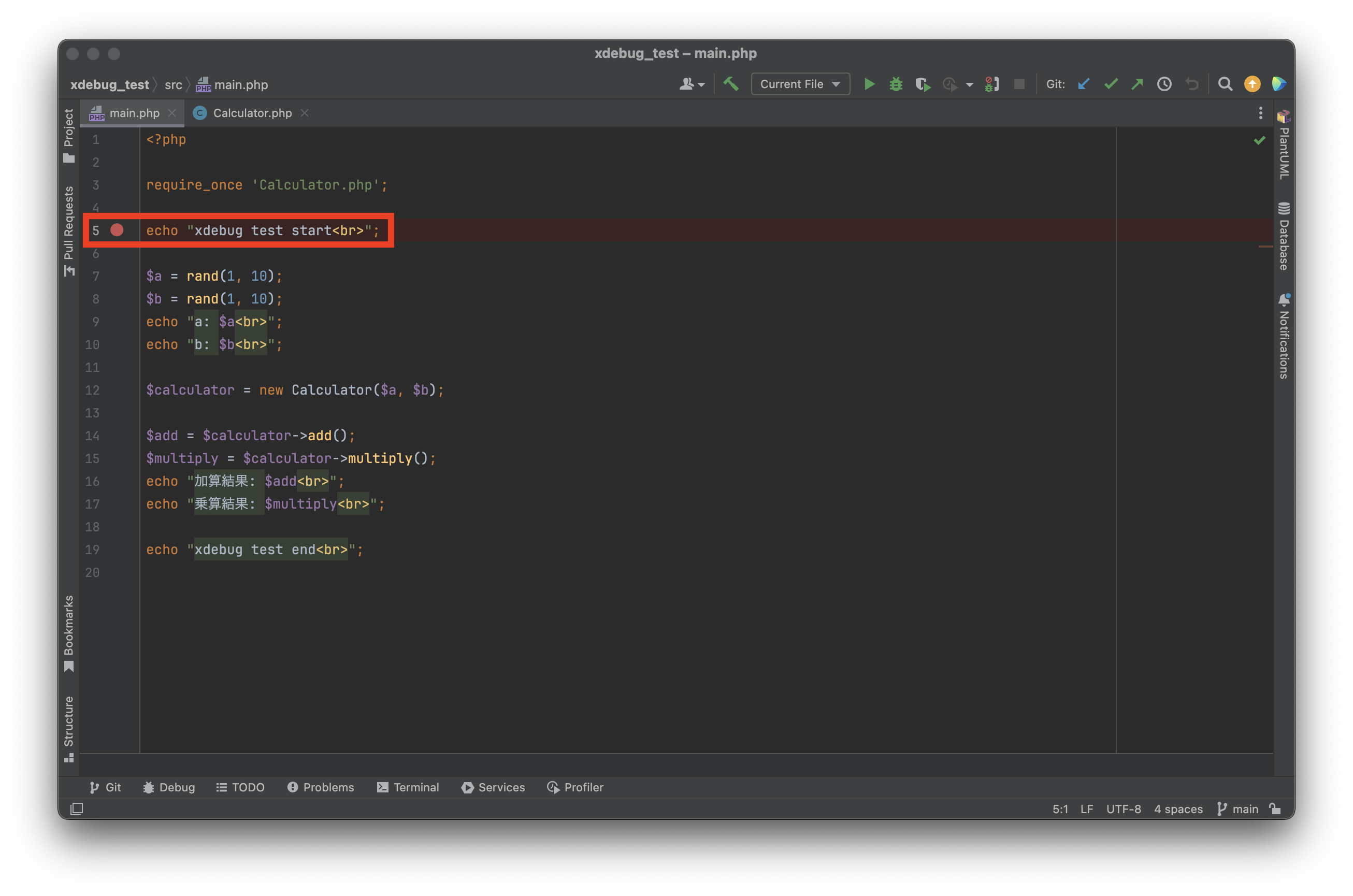The width and height of the screenshot is (1353, 896).
Task: Open Search Everywhere magnifier icon
Action: [1225, 84]
